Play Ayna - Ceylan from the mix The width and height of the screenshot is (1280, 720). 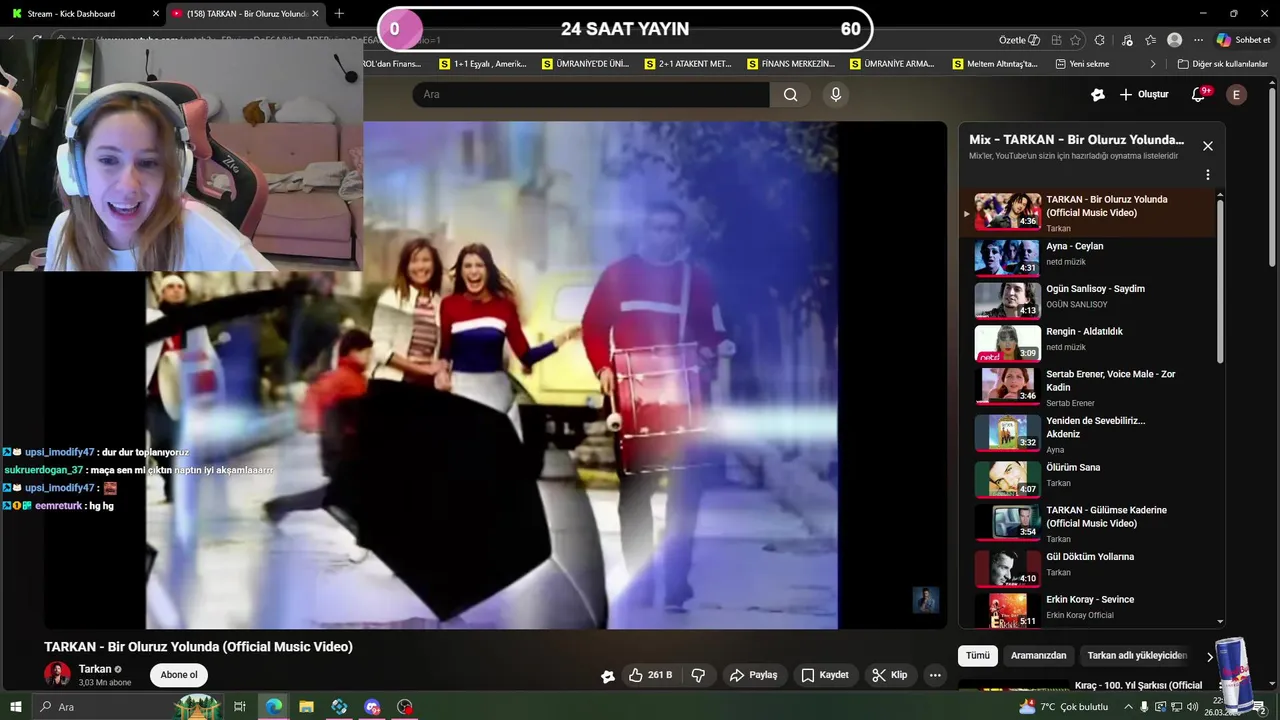(1090, 256)
